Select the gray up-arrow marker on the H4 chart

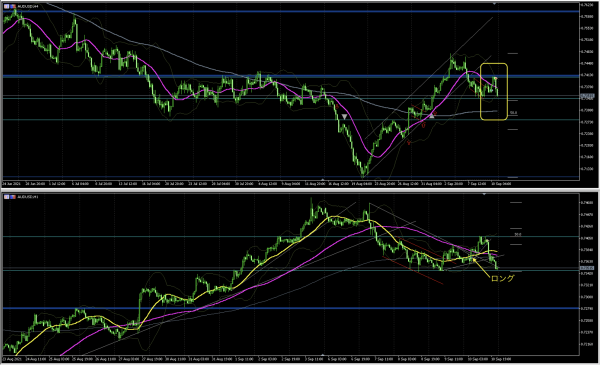tap(432, 115)
